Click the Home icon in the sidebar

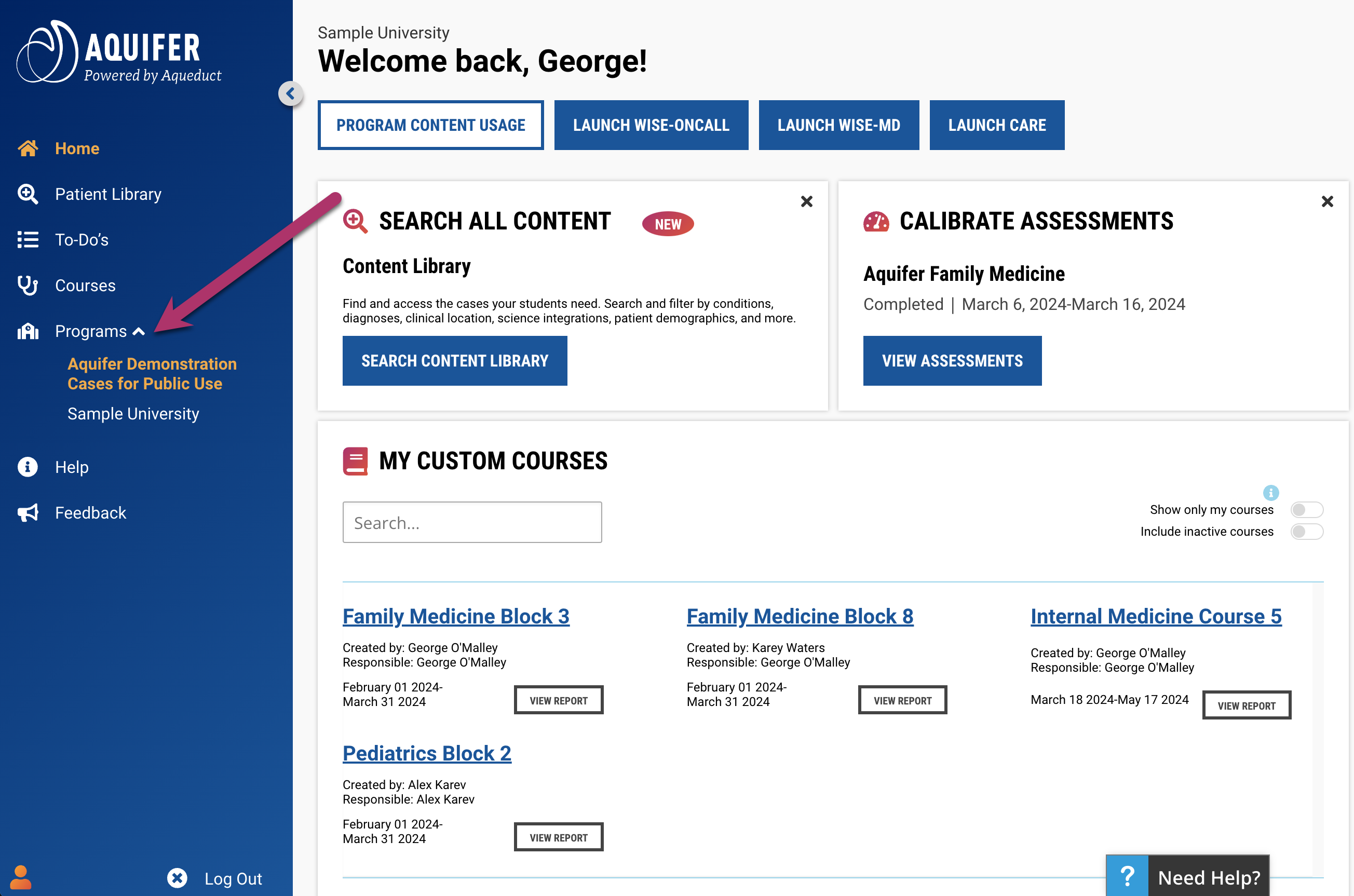click(x=28, y=148)
